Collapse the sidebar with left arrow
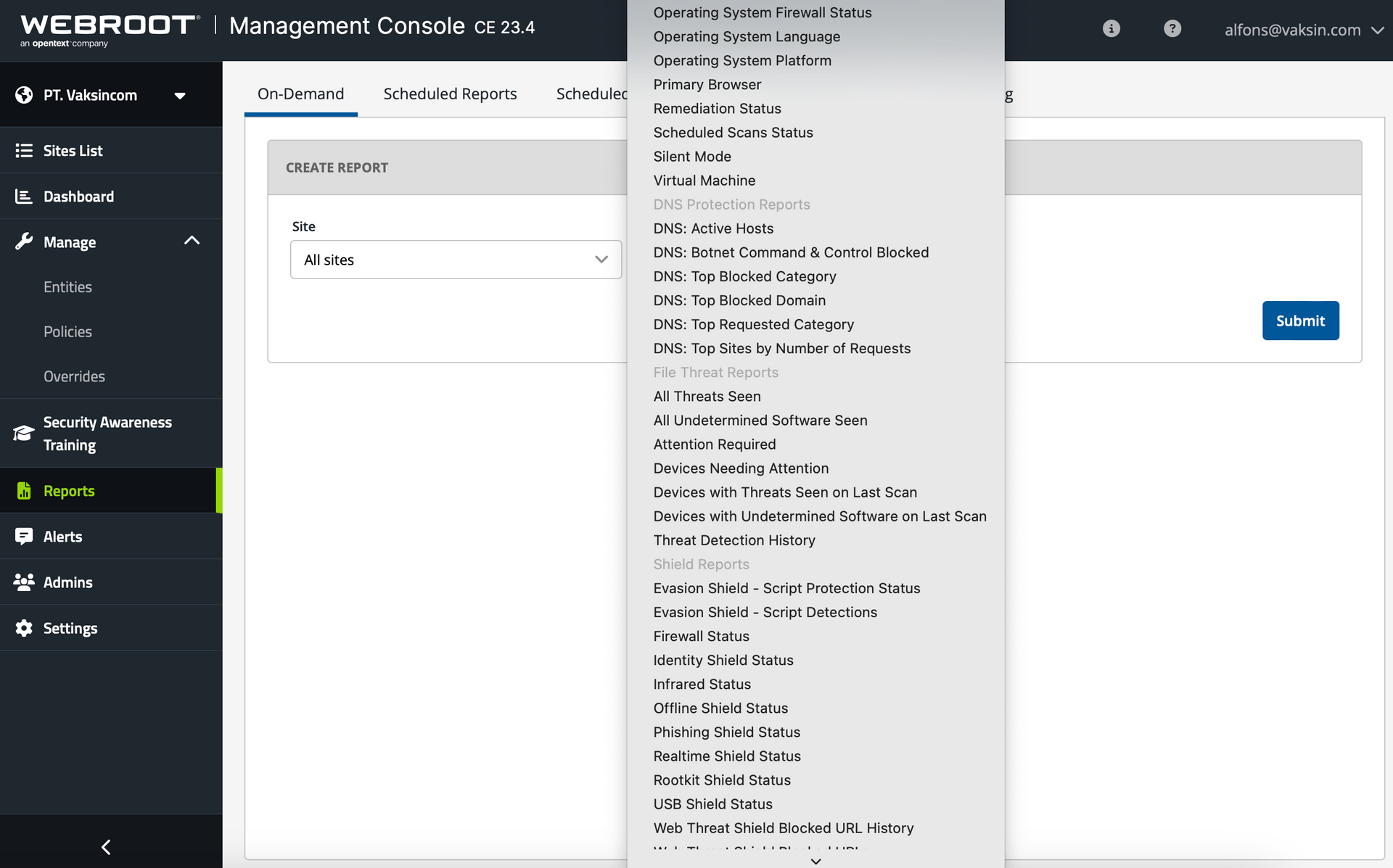 106,846
